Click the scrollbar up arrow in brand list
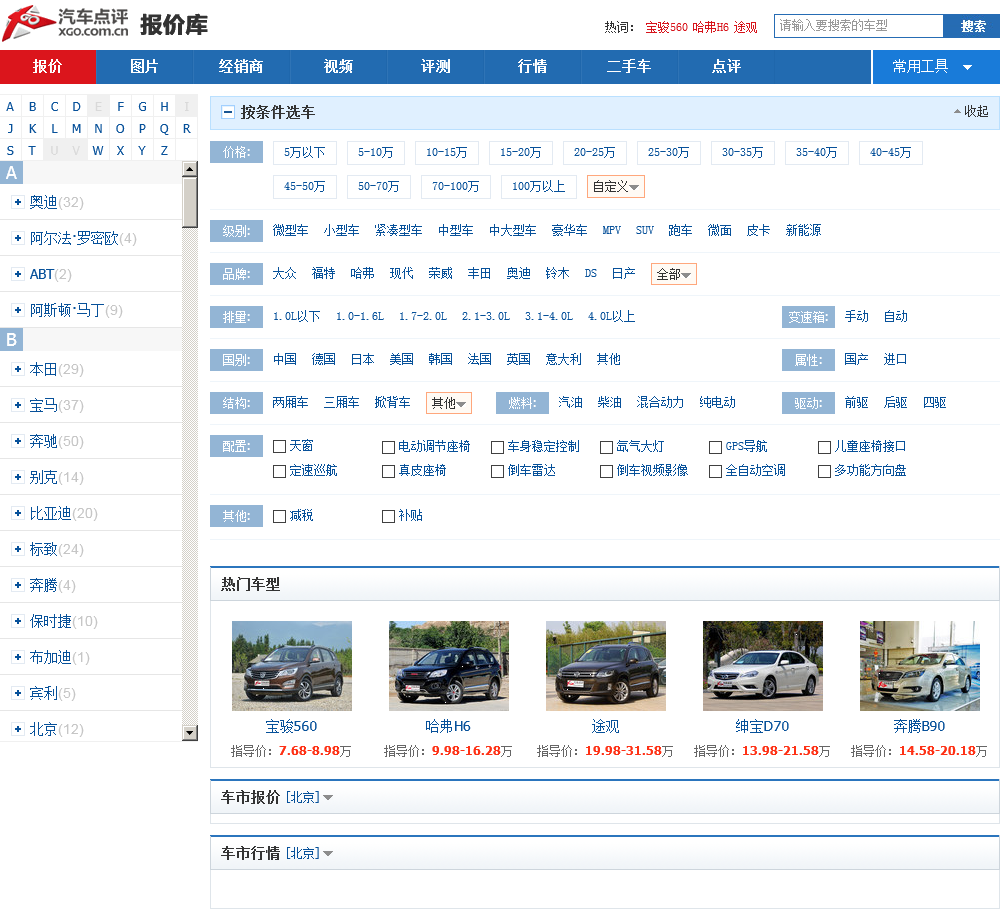Image resolution: width=1000 pixels, height=909 pixels. click(189, 169)
